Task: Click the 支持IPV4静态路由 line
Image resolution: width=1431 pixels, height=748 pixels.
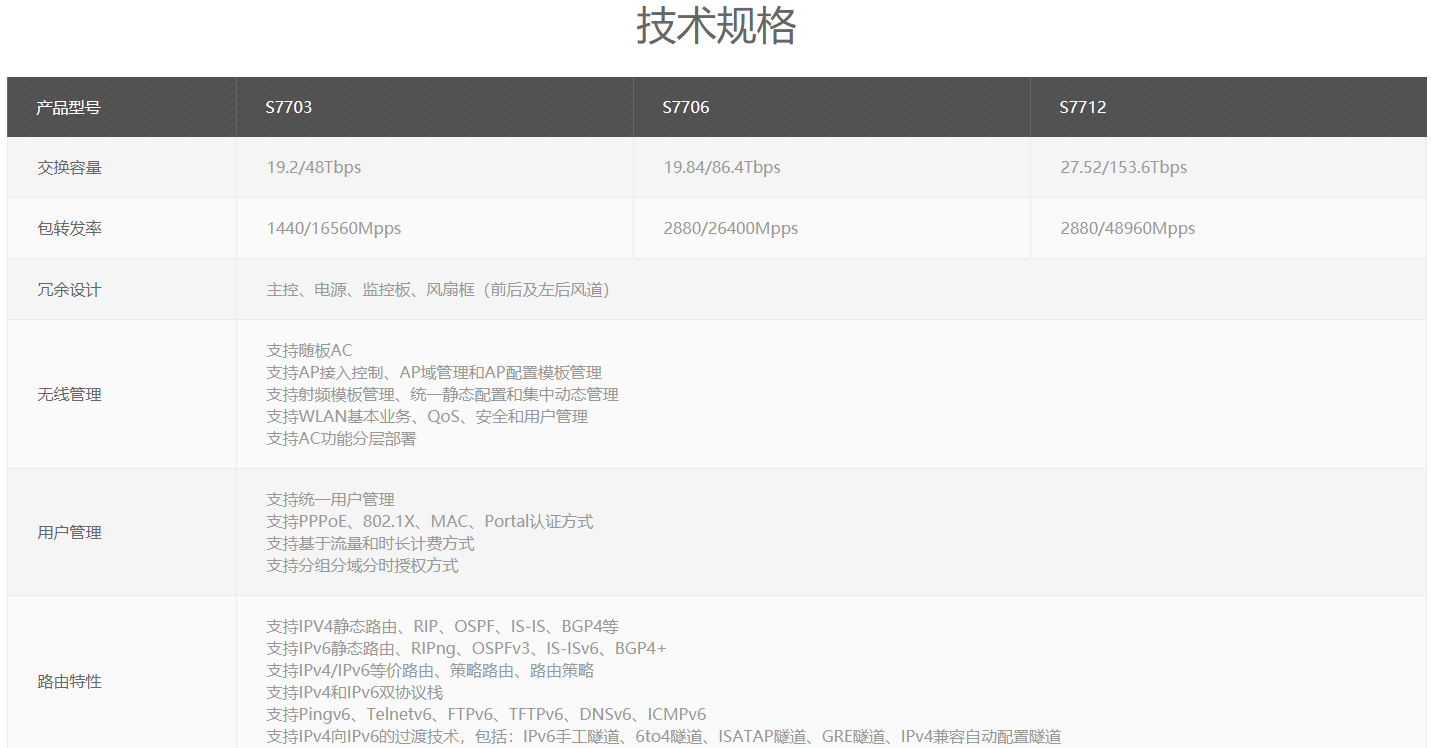Action: click(x=442, y=627)
